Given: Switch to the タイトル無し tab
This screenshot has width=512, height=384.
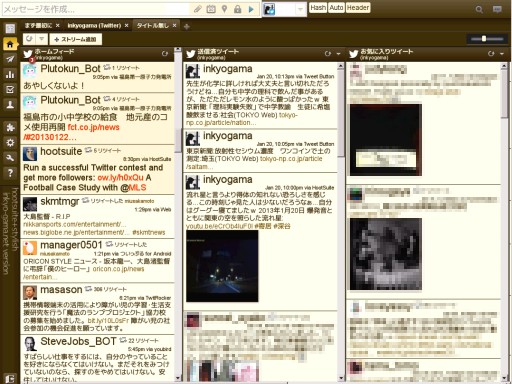Looking at the screenshot, I should pos(153,26).
